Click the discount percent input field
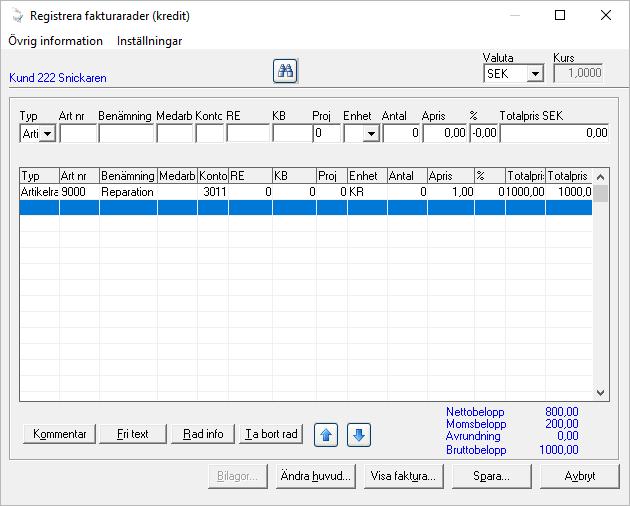 [484, 133]
